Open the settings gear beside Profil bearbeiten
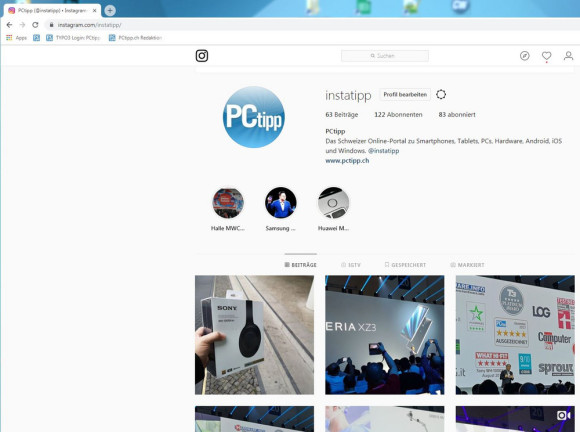580x432 pixels. coord(441,94)
